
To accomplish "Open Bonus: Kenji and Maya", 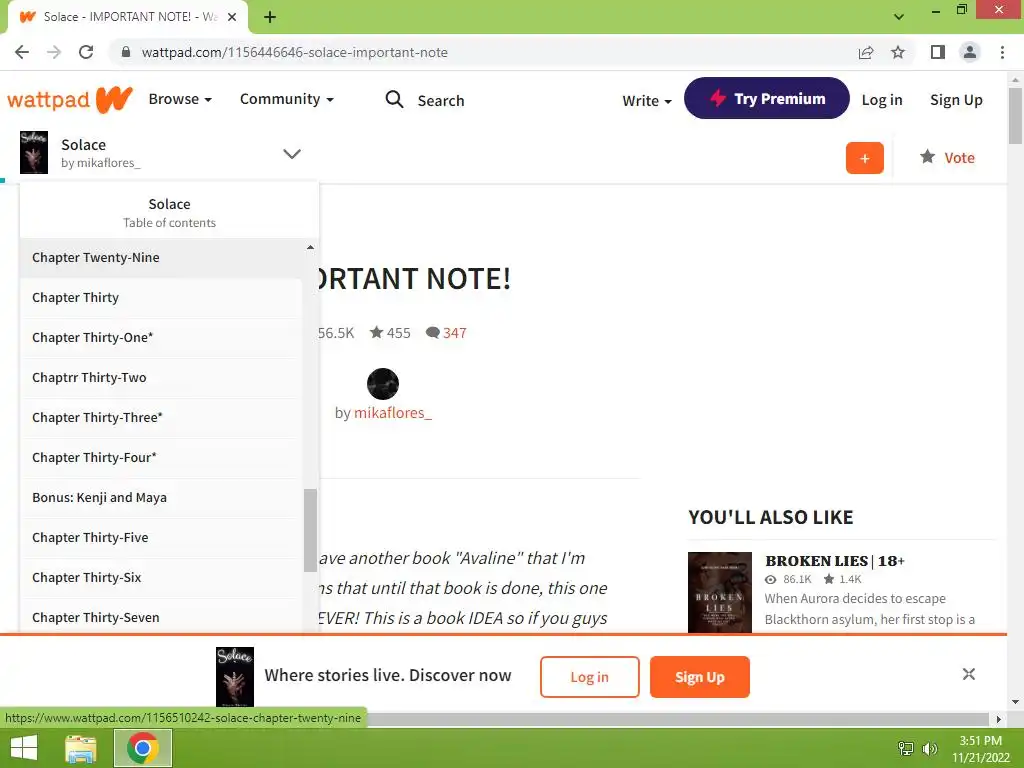I will pos(161,498).
